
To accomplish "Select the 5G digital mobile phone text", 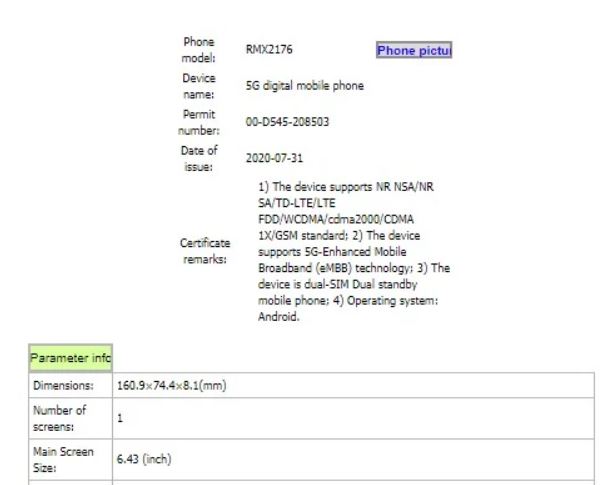I will pos(304,86).
